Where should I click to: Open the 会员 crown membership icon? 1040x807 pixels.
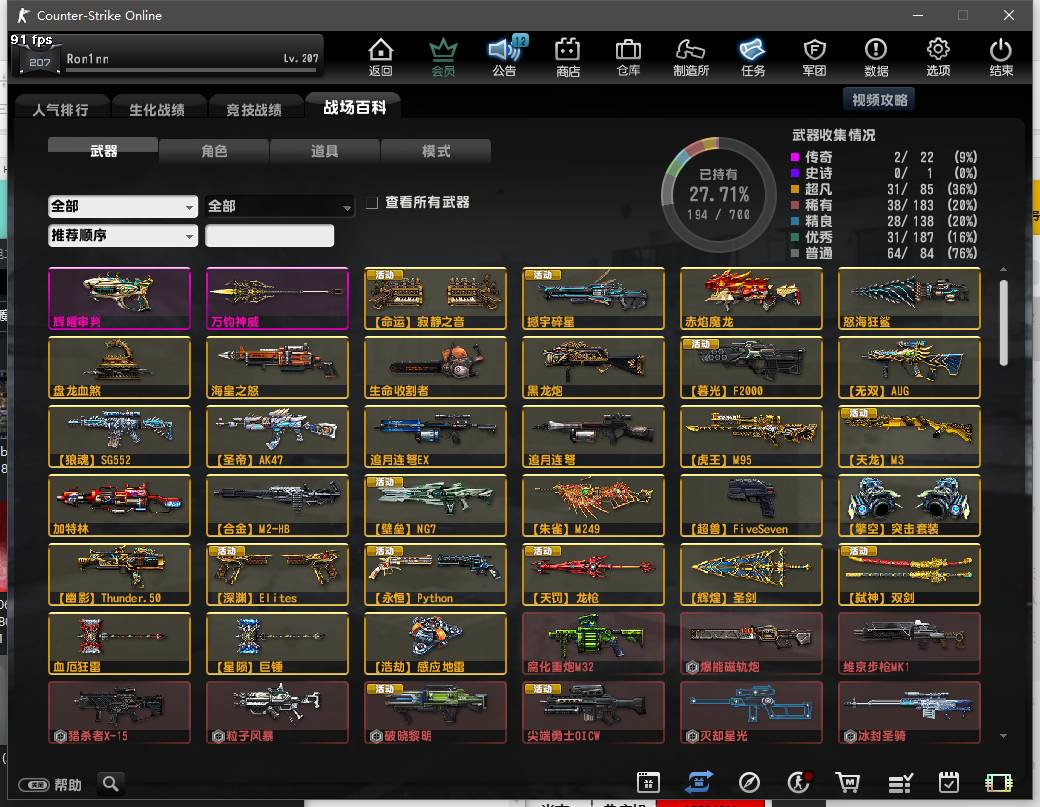(443, 57)
